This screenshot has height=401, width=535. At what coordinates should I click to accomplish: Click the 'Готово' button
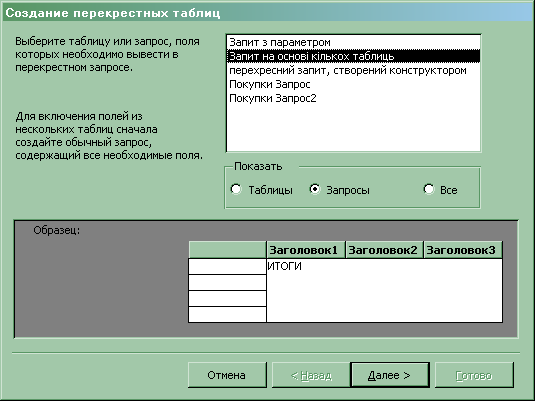(474, 375)
